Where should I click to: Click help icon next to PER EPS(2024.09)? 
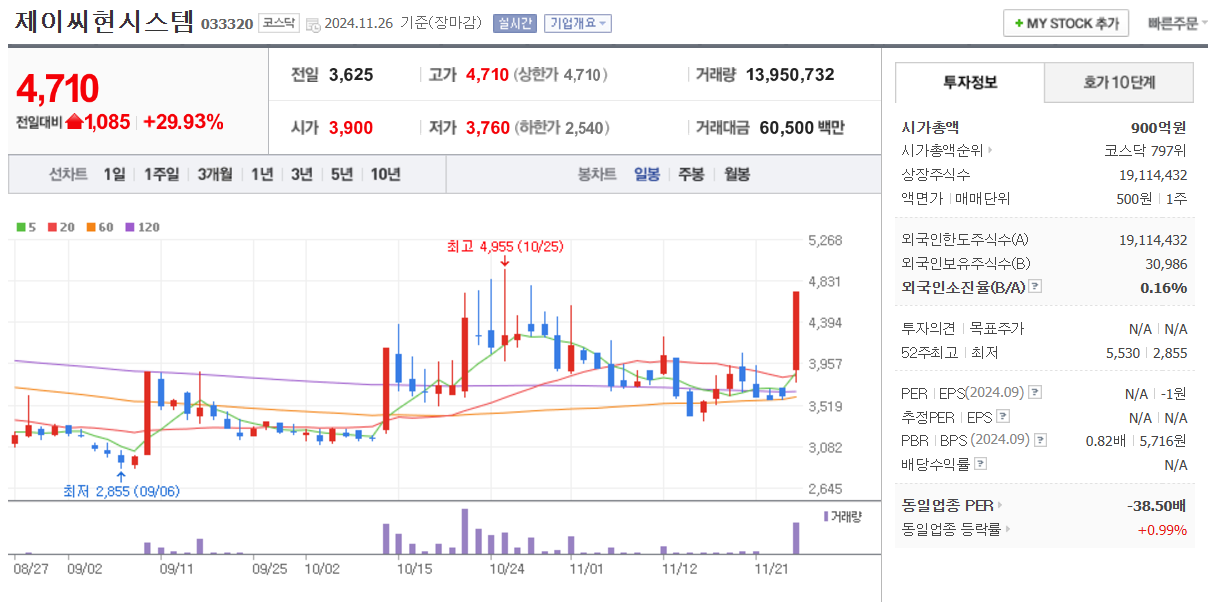(x=1035, y=392)
